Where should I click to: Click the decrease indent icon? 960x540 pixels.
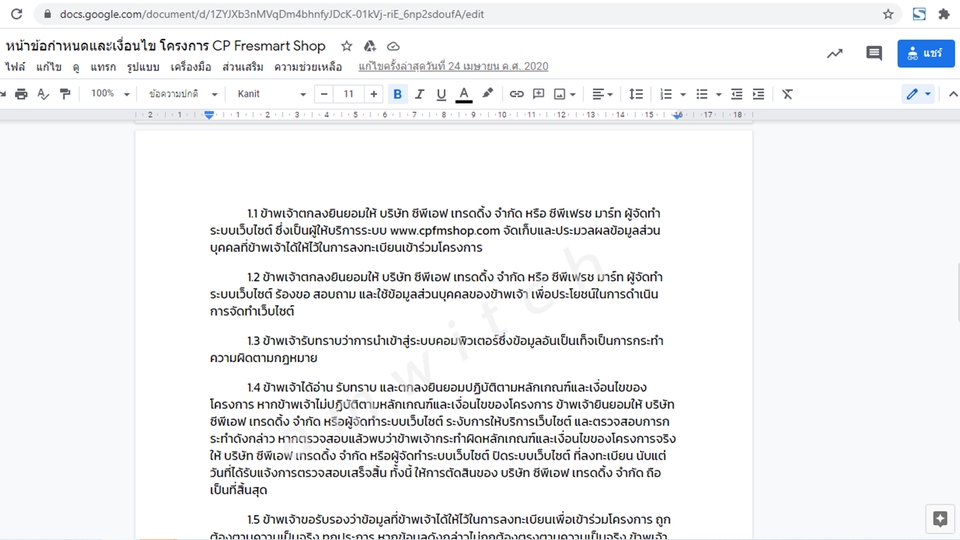737,94
